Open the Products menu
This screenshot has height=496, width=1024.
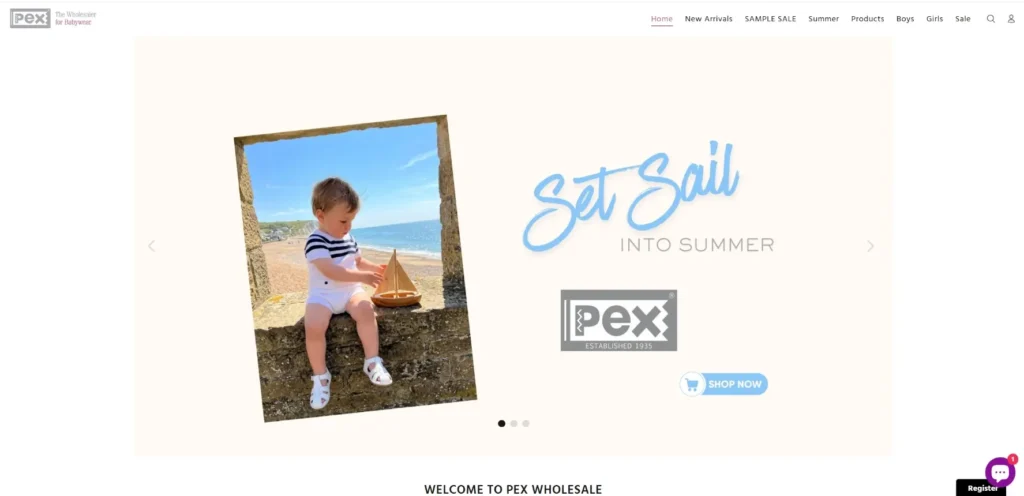point(867,19)
